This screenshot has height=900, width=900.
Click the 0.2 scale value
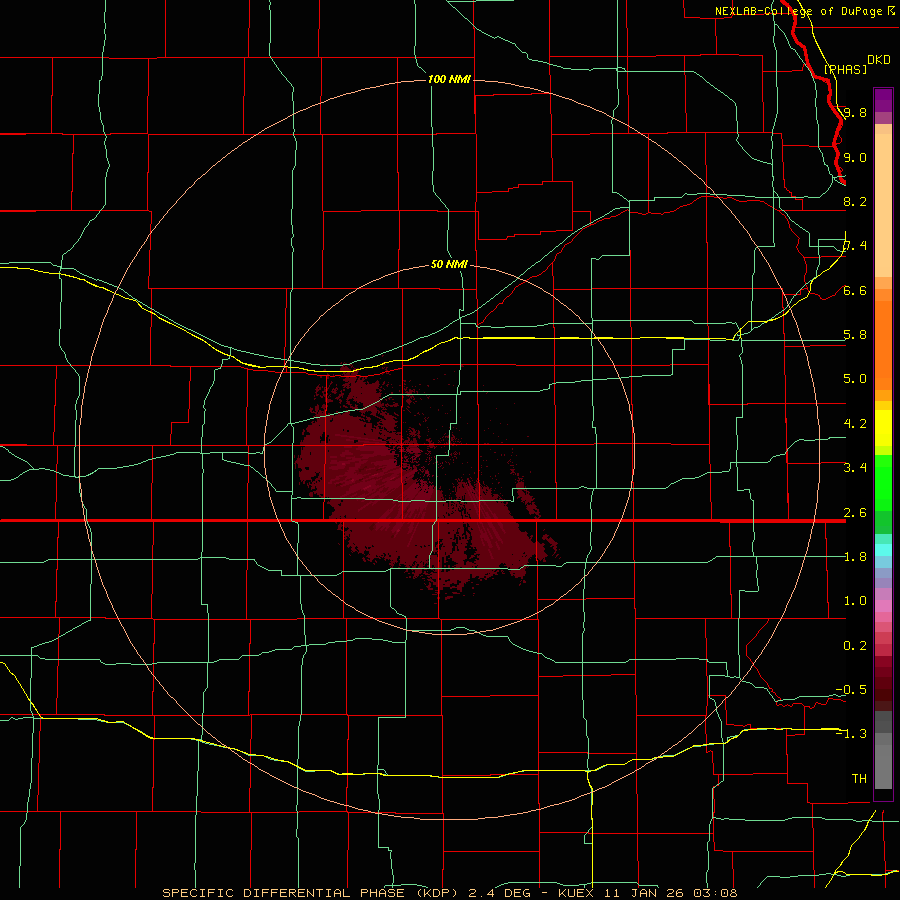click(x=855, y=646)
